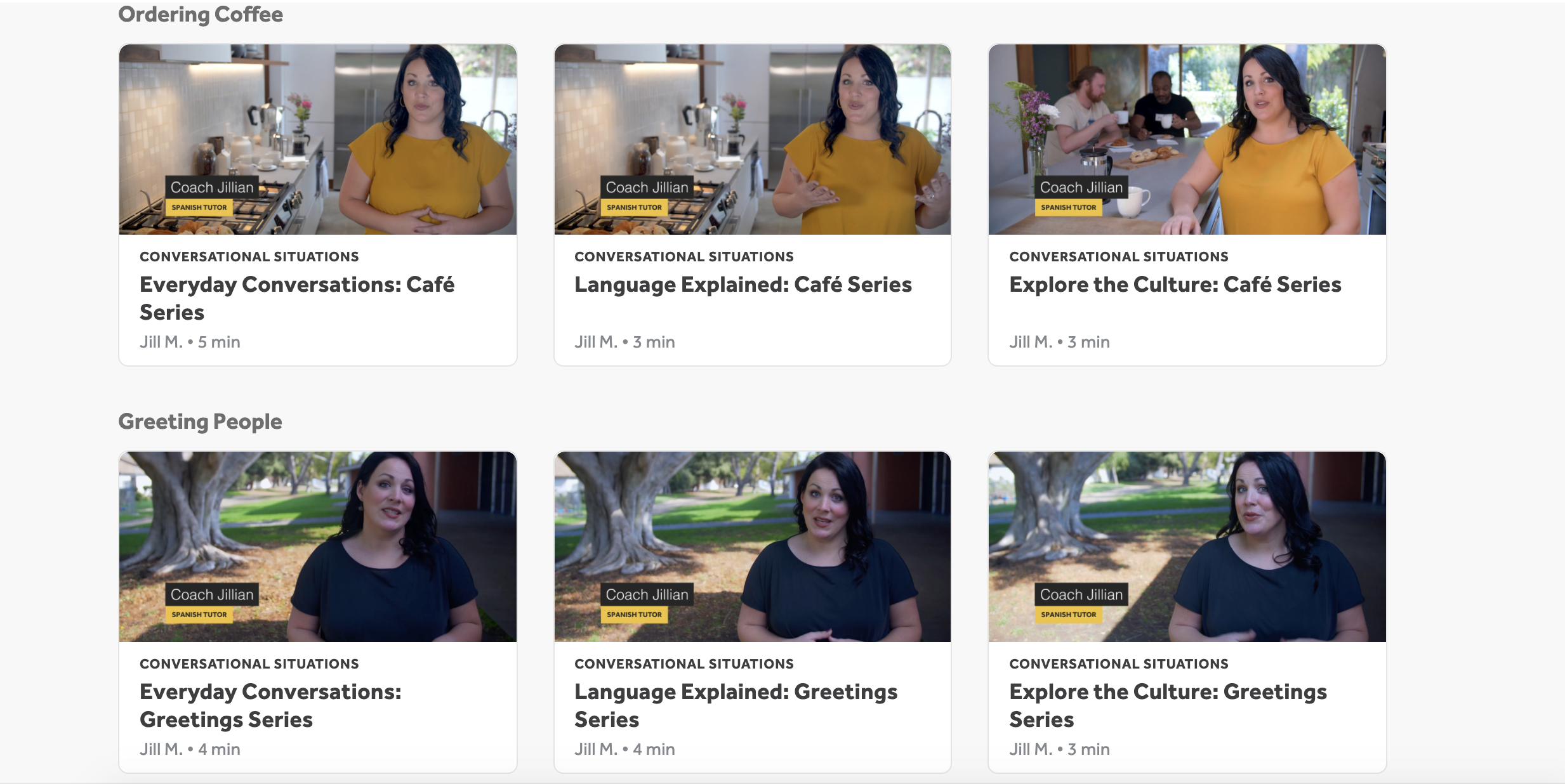Click the title 'Everyday Conversations: Greetings Series'
This screenshot has width=1565, height=784.
point(270,705)
